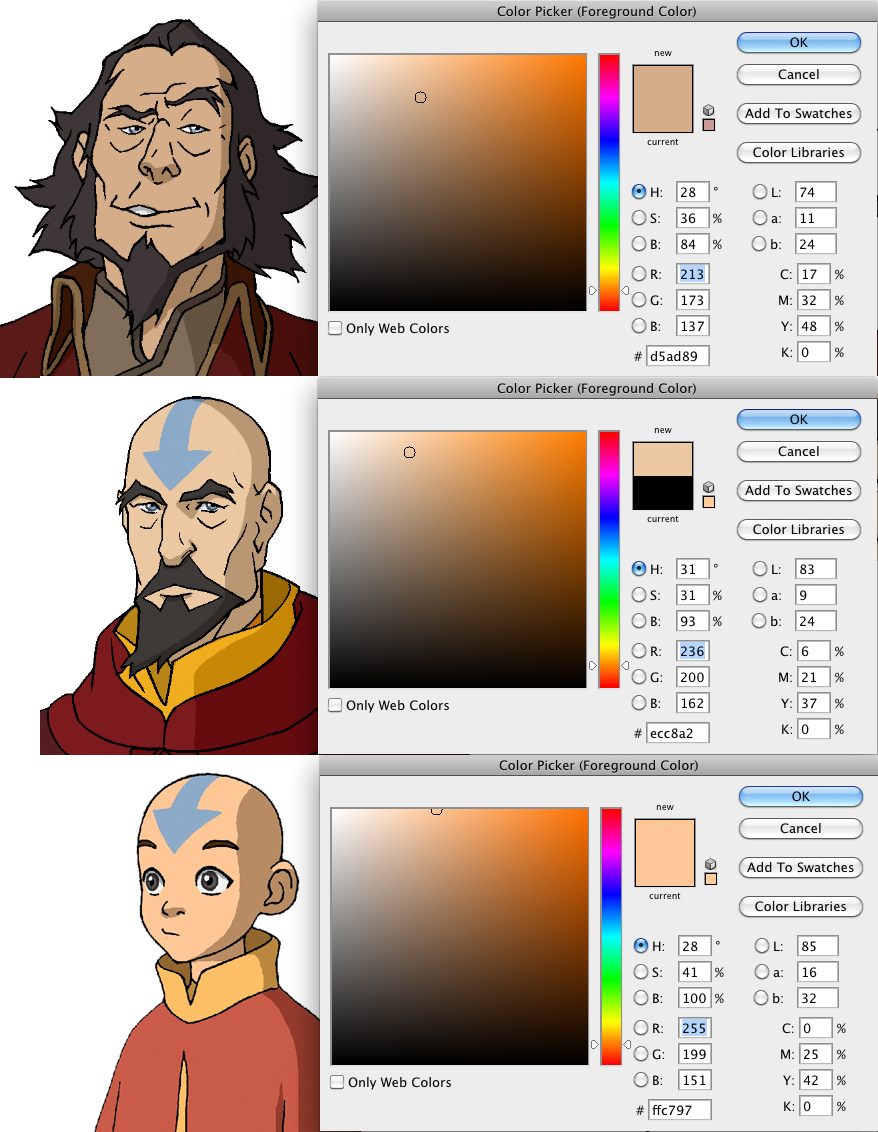Click the web-safe cube icon beside the d5ad89 swatch

(709, 110)
